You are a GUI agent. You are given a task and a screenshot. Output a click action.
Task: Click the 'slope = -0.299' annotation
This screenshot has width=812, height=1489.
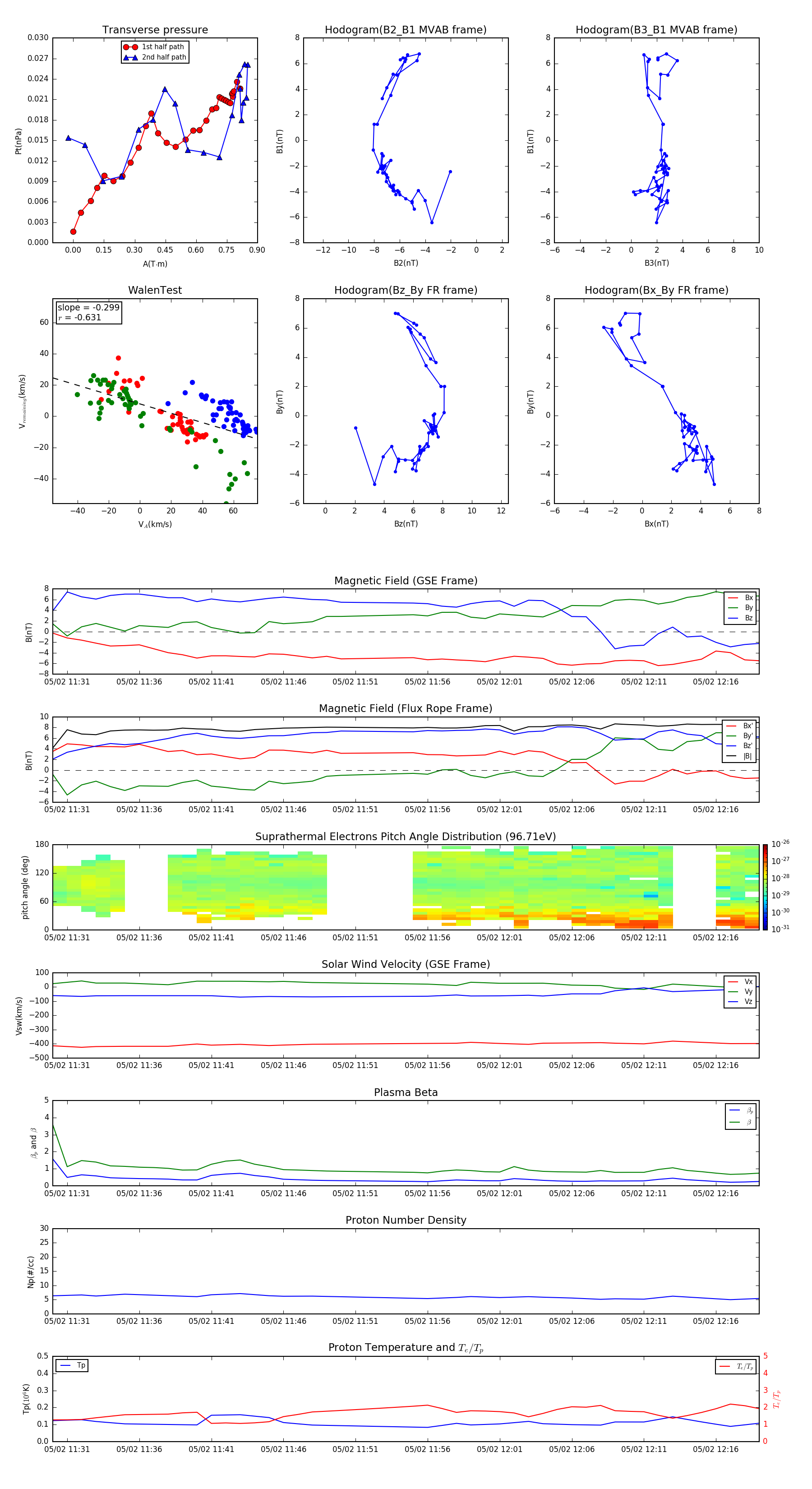tap(88, 308)
